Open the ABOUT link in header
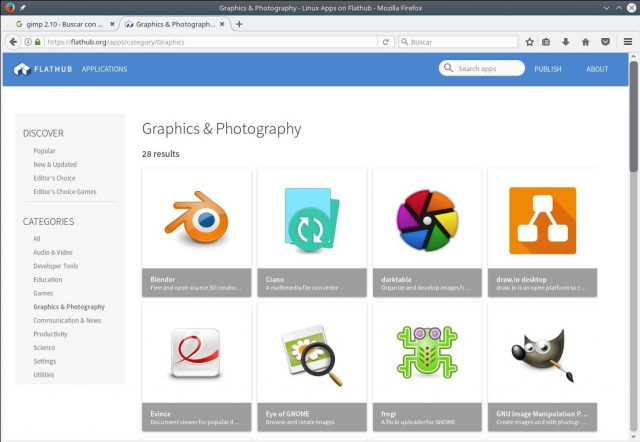Screen dimensions: 640x442 click(597, 69)
